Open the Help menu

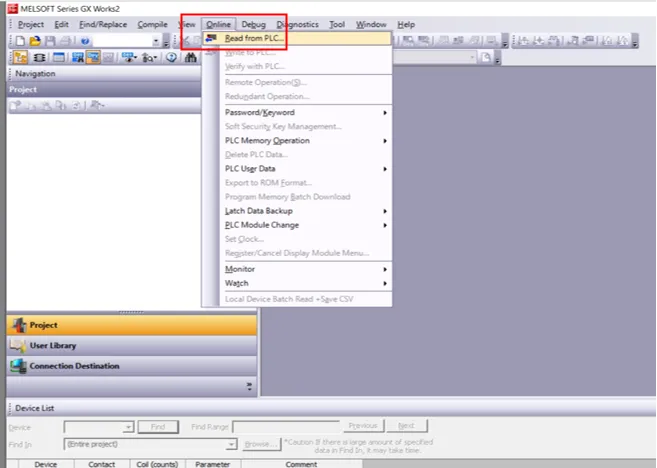[x=406, y=24]
